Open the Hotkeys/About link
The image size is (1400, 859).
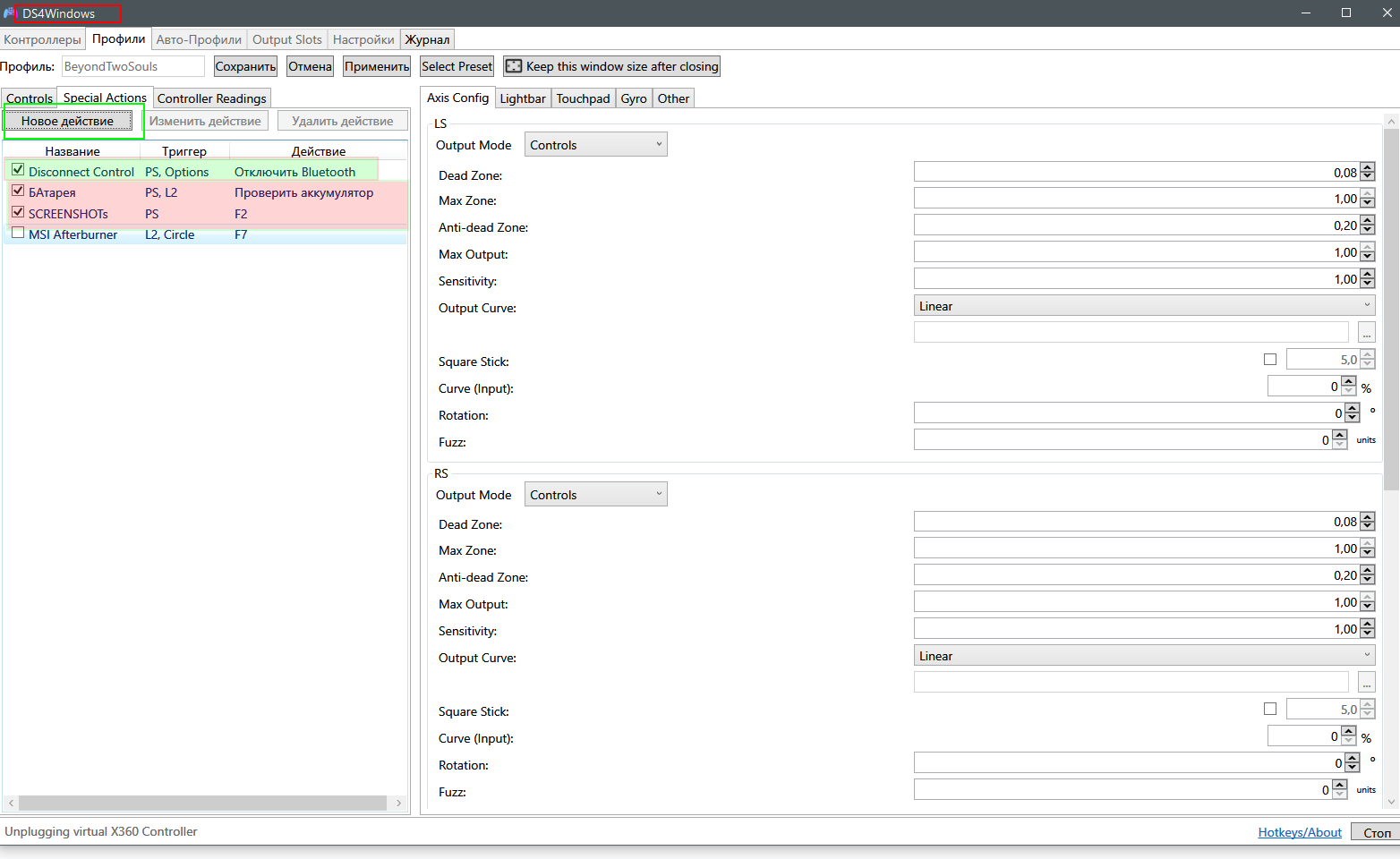[x=1299, y=832]
